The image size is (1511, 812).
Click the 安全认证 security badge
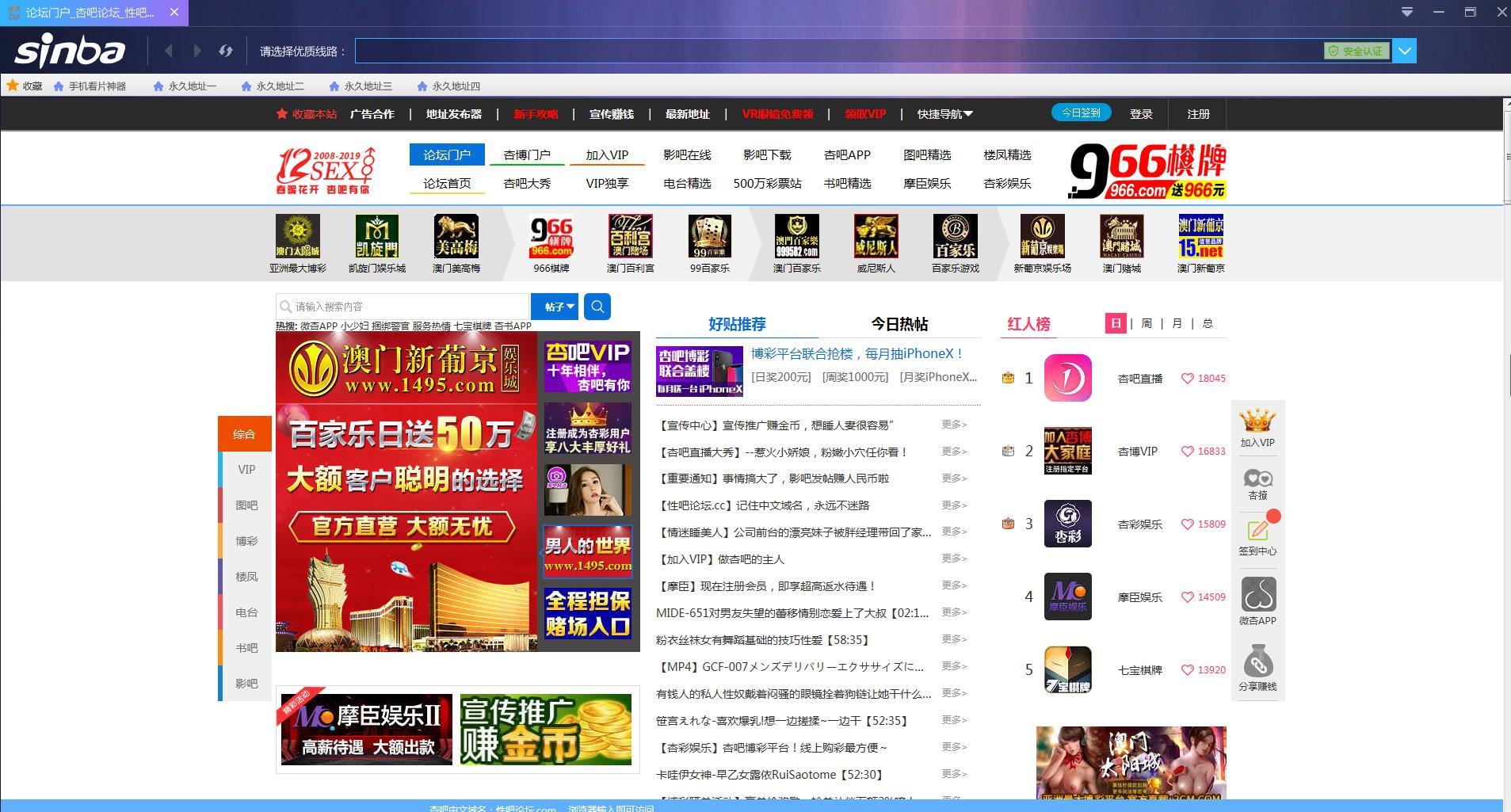[1356, 51]
